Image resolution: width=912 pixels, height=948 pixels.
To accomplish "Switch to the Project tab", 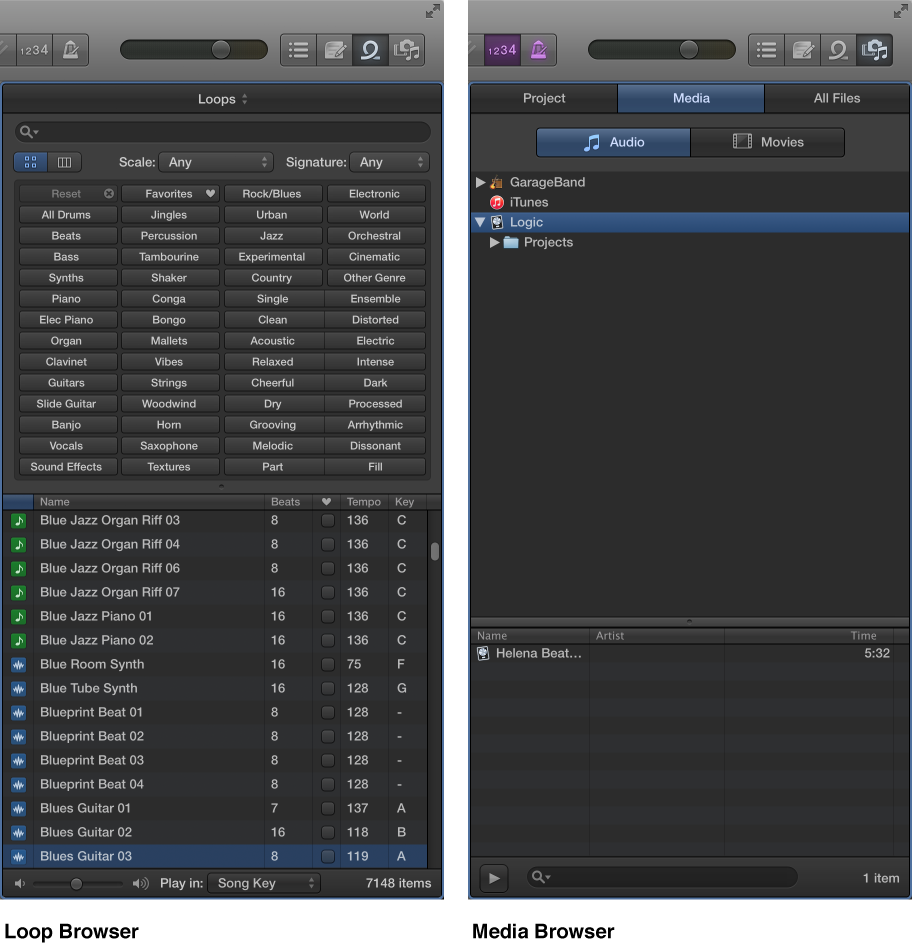I will (543, 98).
